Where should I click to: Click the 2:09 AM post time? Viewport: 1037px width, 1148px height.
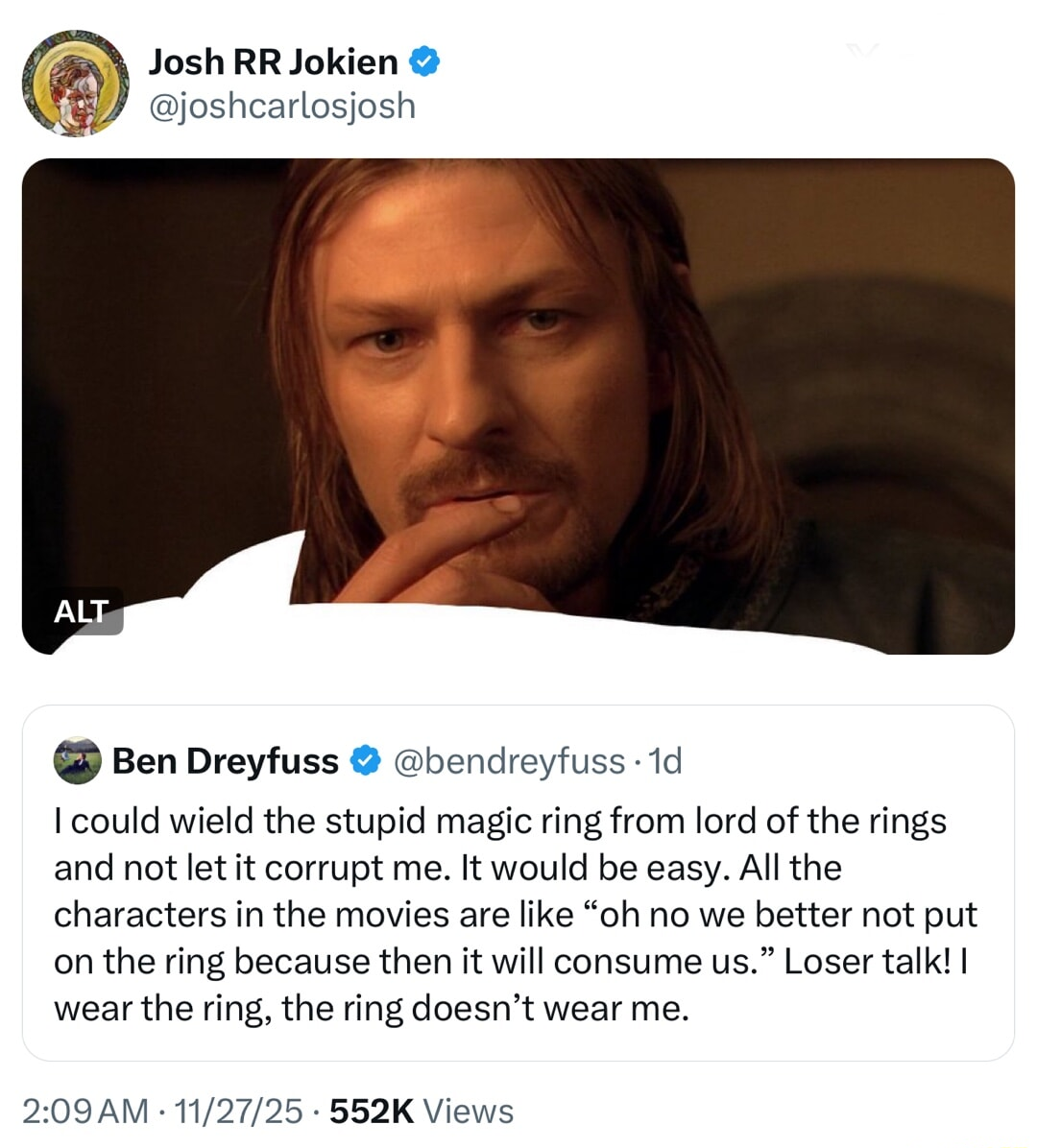(x=84, y=1111)
